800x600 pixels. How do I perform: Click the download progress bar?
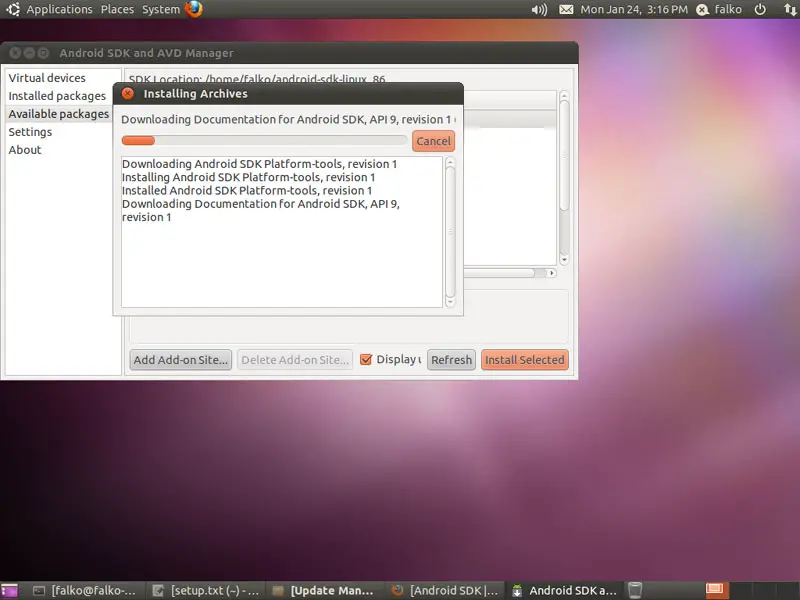(x=264, y=141)
